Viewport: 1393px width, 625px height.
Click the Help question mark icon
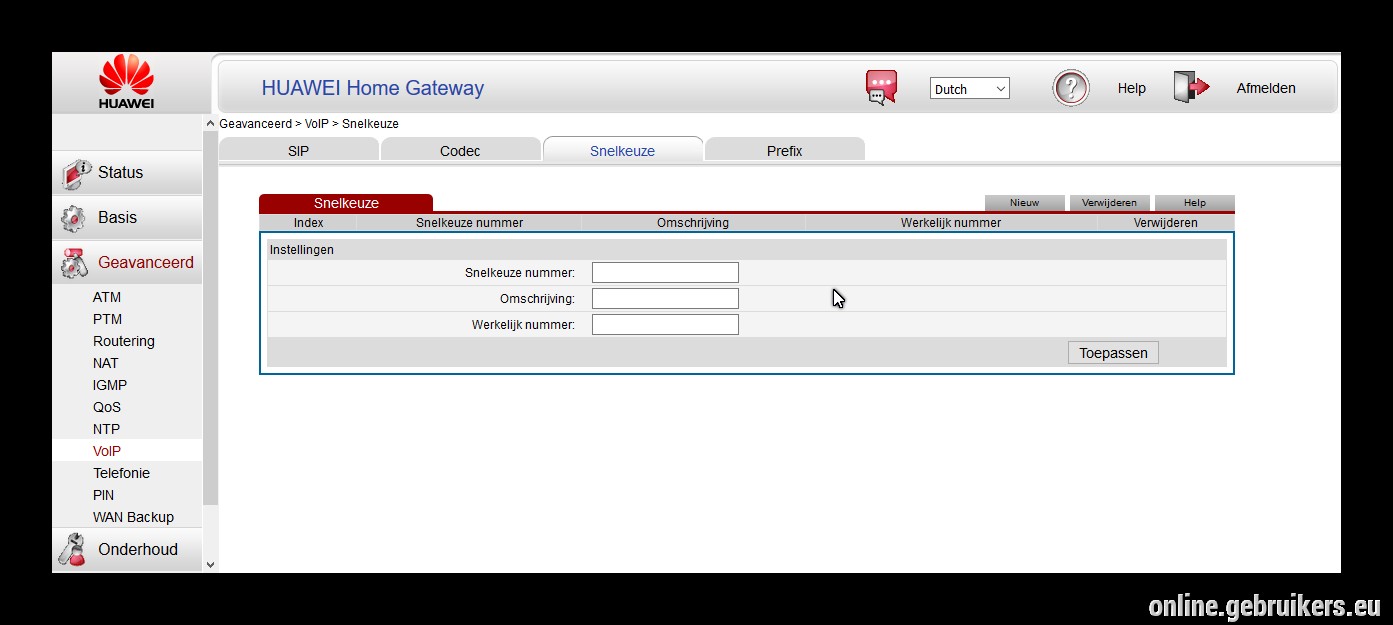1070,88
